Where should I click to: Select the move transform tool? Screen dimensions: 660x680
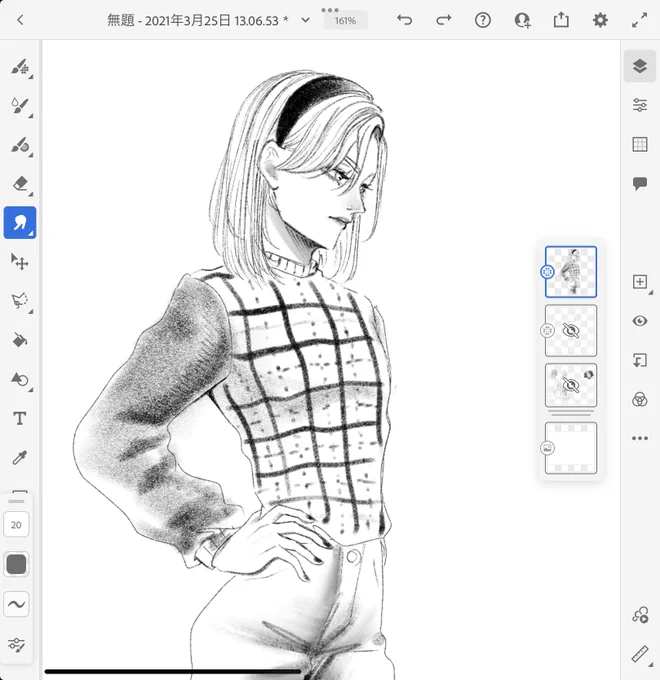(20, 262)
